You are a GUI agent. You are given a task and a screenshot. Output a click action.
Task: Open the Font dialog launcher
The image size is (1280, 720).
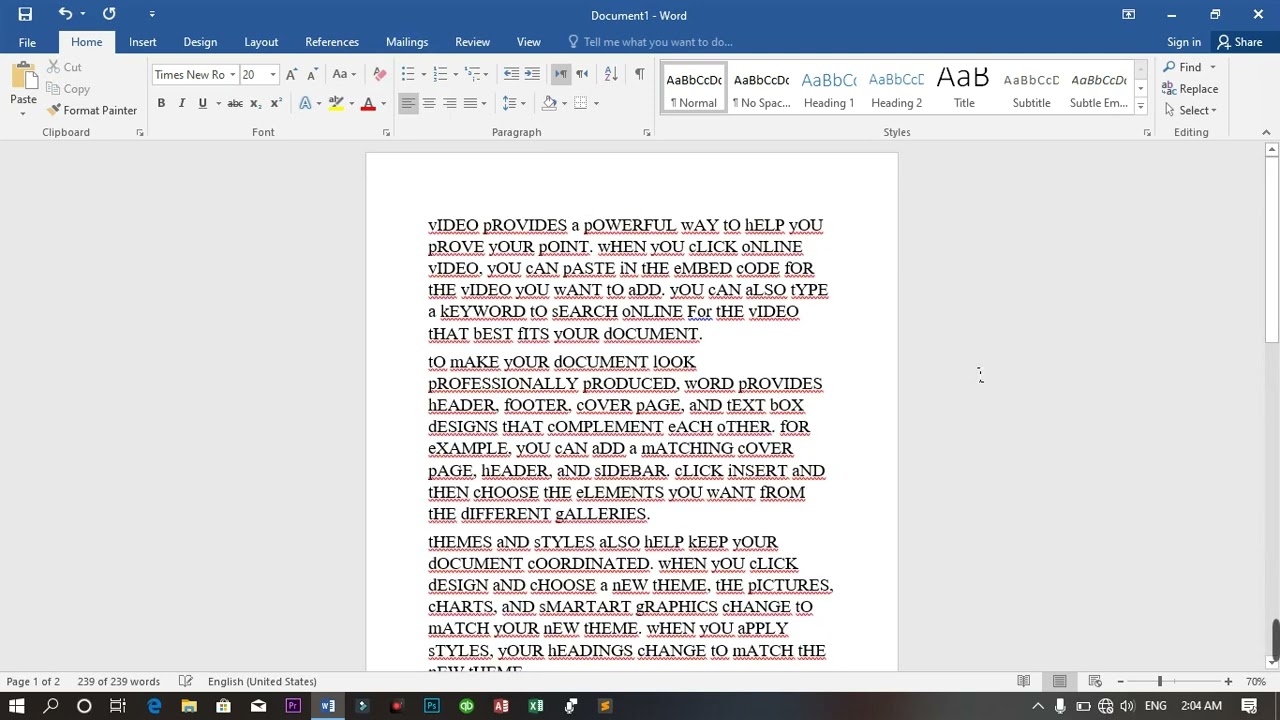[x=386, y=132]
